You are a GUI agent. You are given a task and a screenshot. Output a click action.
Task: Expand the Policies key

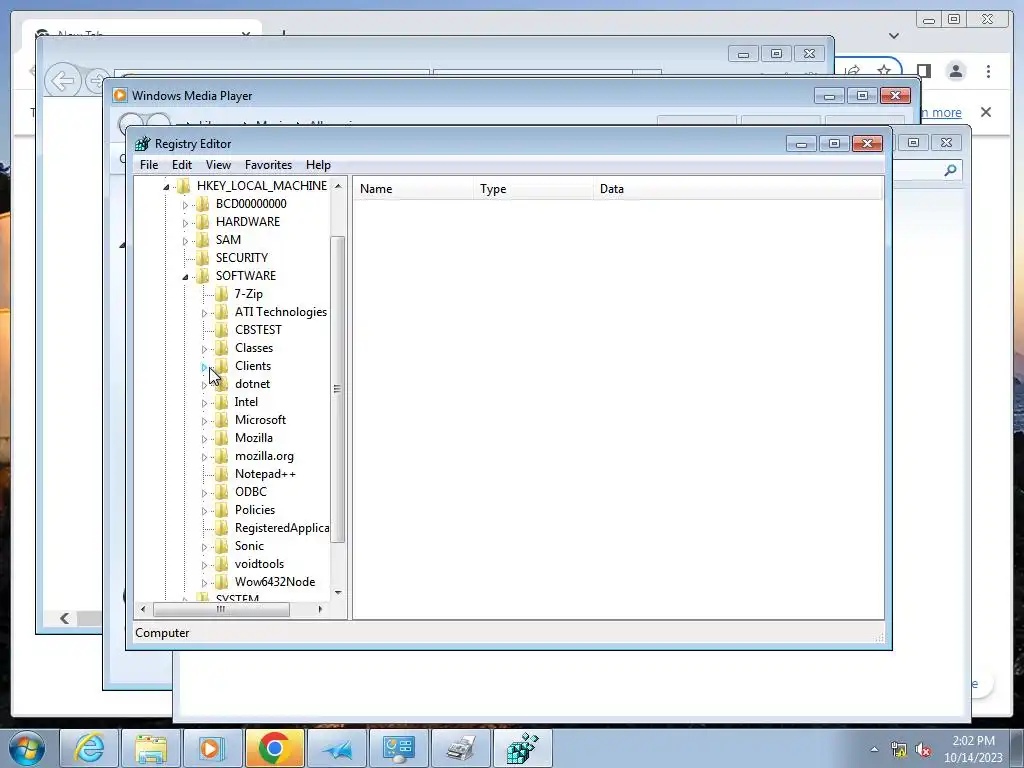point(204,511)
